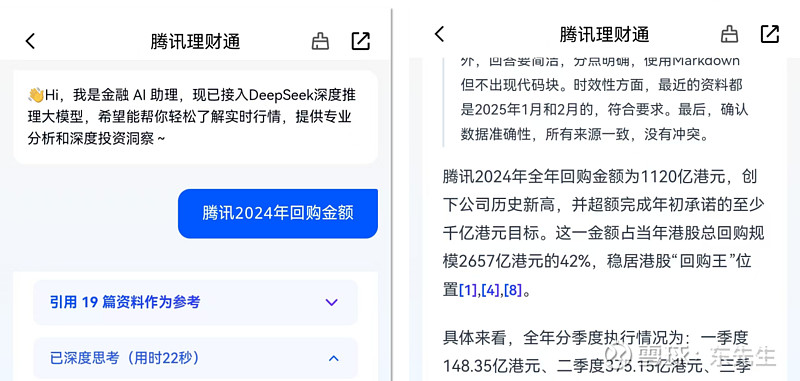Viewport: 800px width, 381px height.
Task: Open share icon in right header
Action: pos(770,34)
